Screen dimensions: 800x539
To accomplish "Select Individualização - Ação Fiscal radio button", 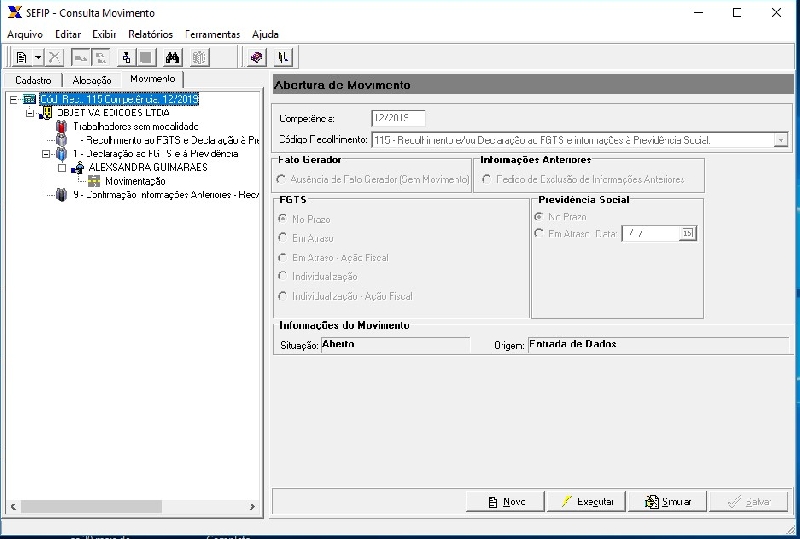I will coord(282,296).
